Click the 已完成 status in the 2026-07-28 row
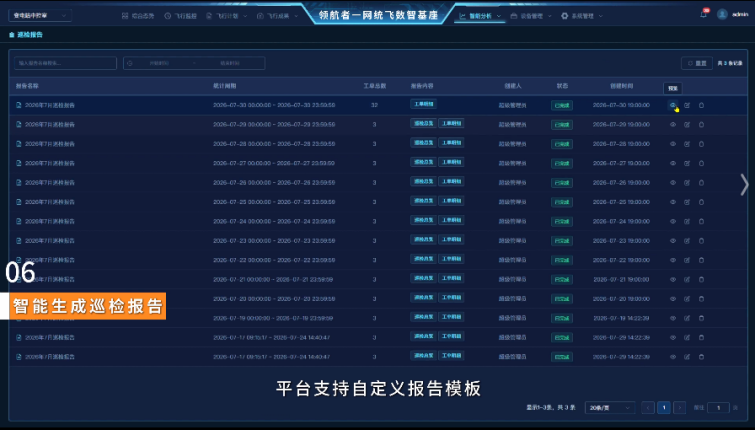The width and height of the screenshot is (756, 430). click(x=562, y=144)
